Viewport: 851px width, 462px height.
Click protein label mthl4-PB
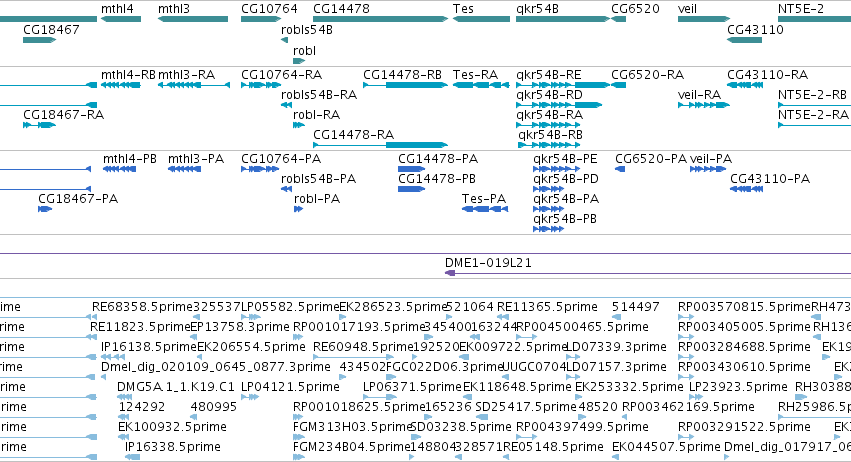130,159
